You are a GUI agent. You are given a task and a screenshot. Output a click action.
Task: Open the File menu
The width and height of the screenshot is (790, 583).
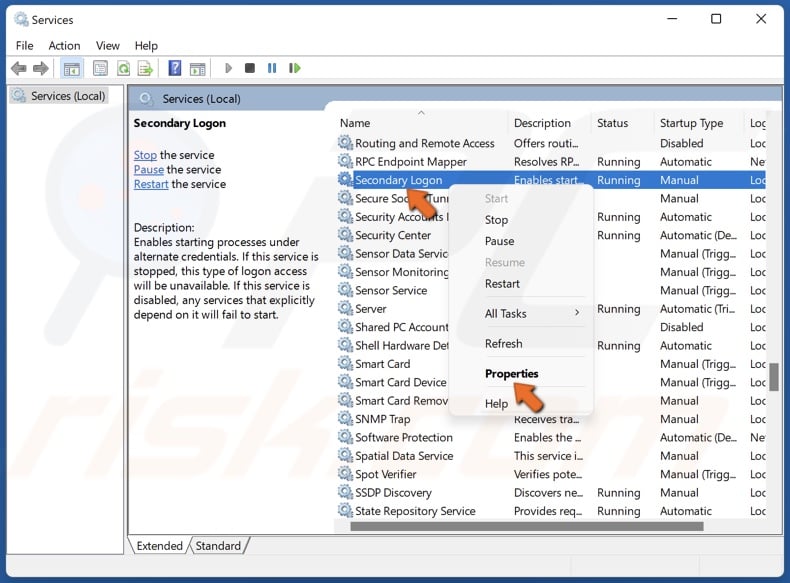click(x=24, y=45)
